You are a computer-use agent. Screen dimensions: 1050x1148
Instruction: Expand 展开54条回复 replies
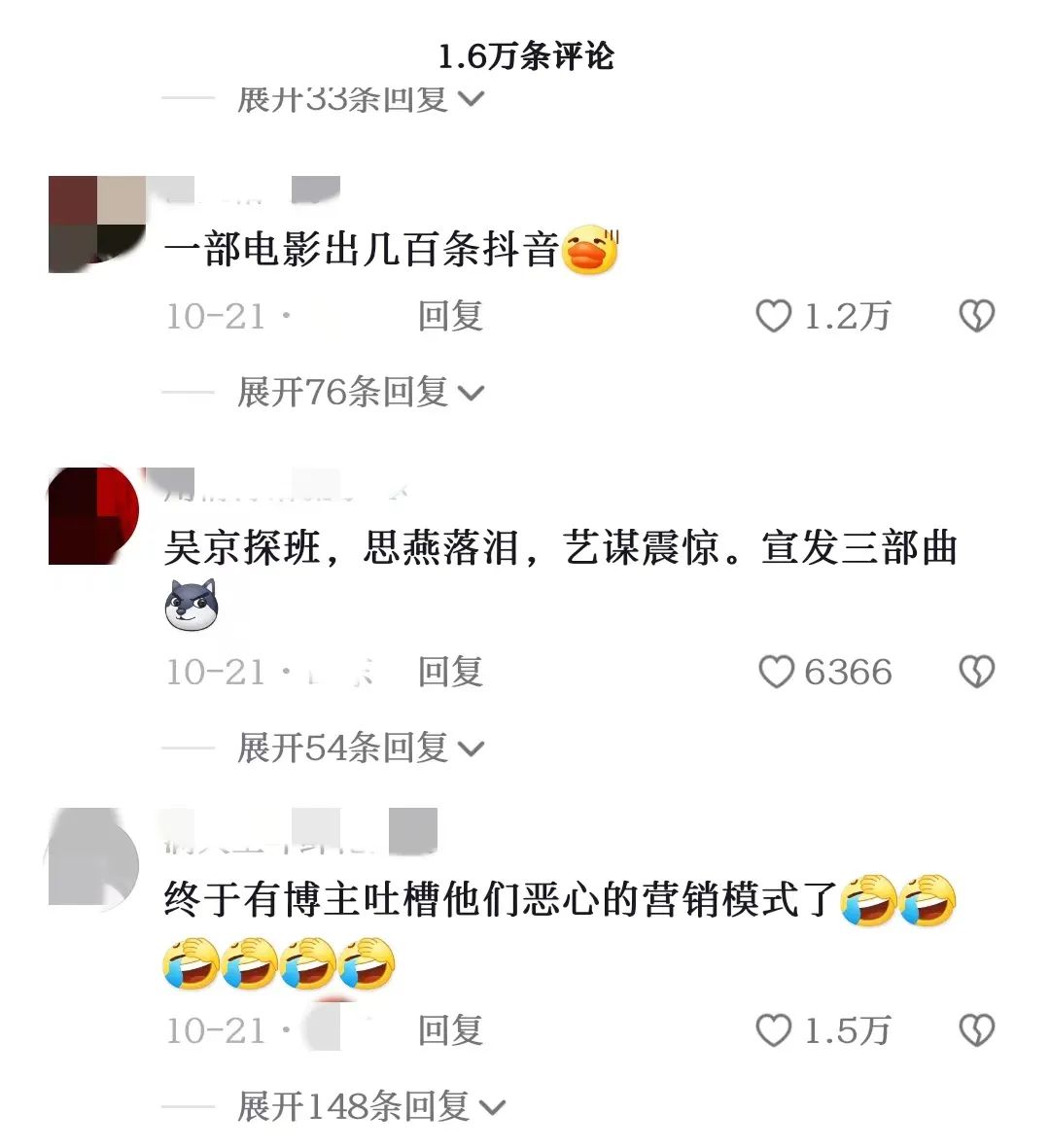pyautogui.click(x=360, y=748)
